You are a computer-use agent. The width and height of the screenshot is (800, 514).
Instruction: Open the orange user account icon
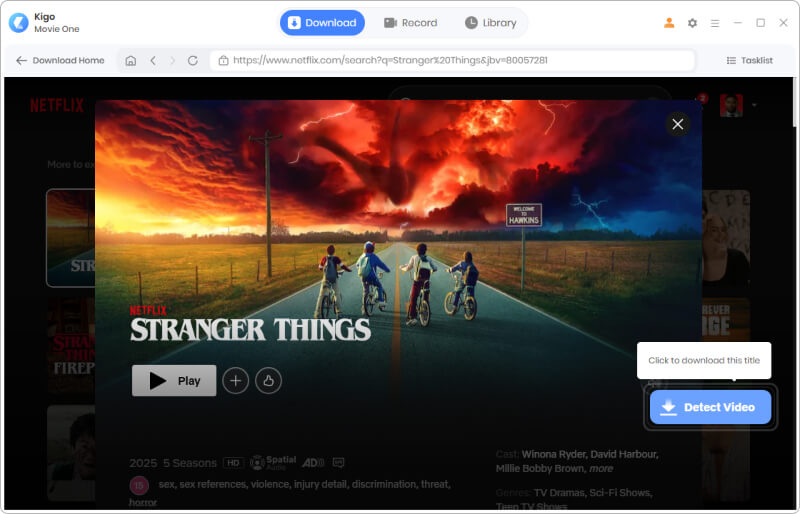pyautogui.click(x=669, y=23)
